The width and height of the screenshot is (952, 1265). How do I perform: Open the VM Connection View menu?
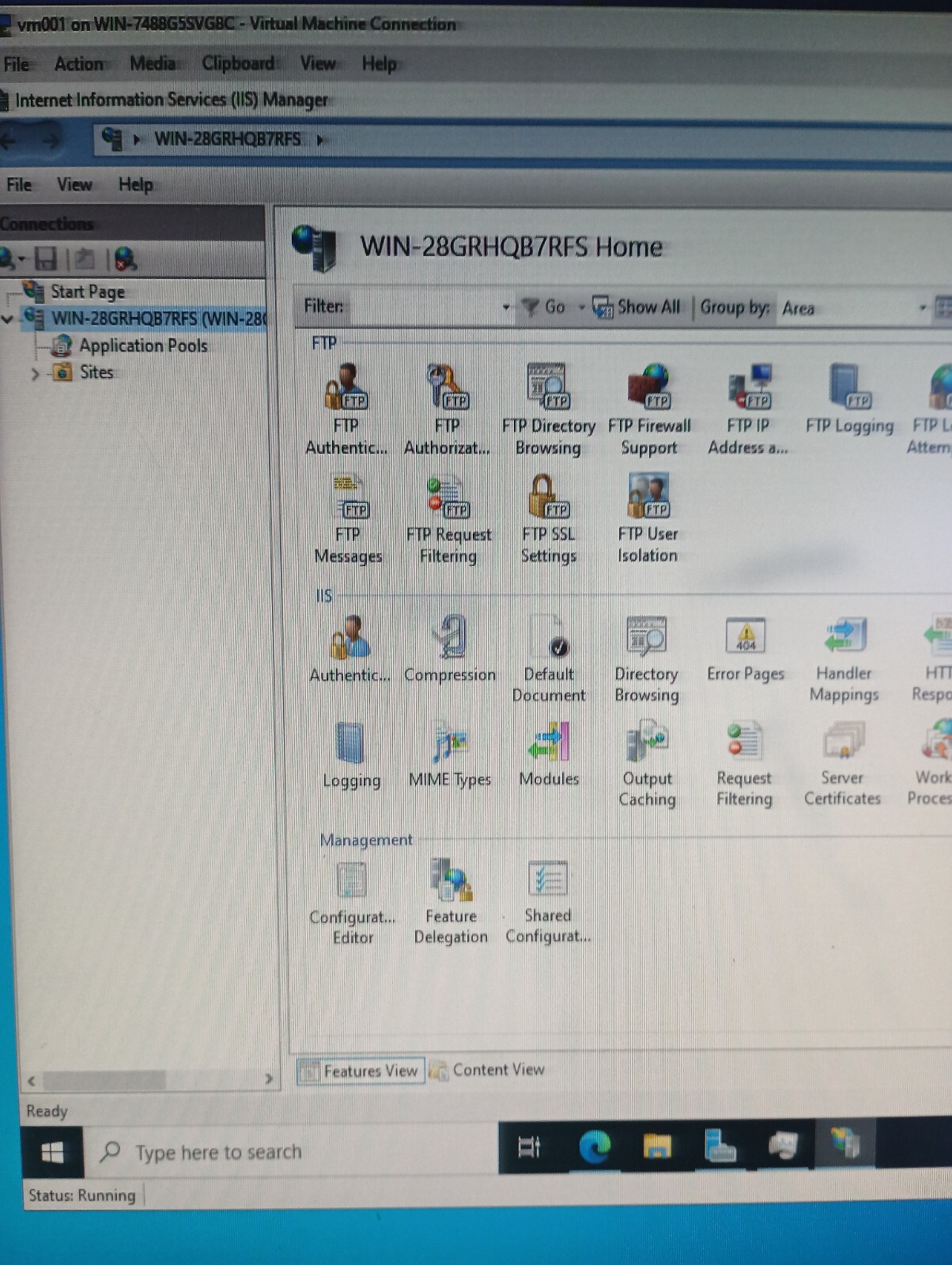click(318, 62)
